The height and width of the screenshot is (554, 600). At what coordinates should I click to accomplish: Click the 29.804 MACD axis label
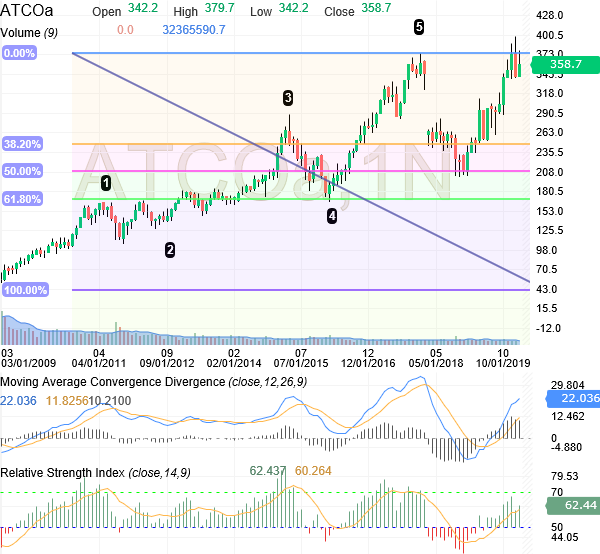(x=567, y=385)
